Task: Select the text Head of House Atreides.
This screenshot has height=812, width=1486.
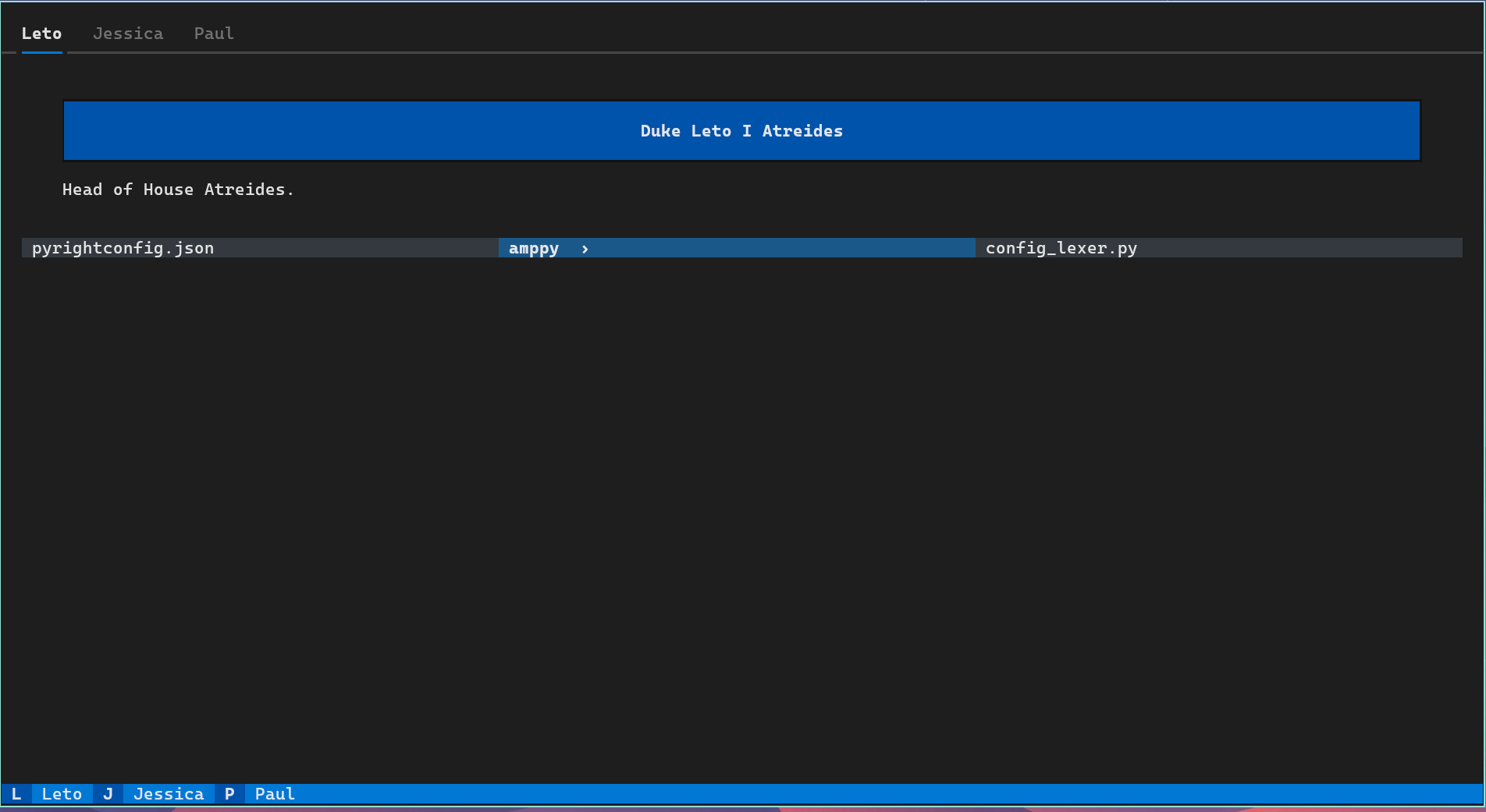Action: point(178,190)
